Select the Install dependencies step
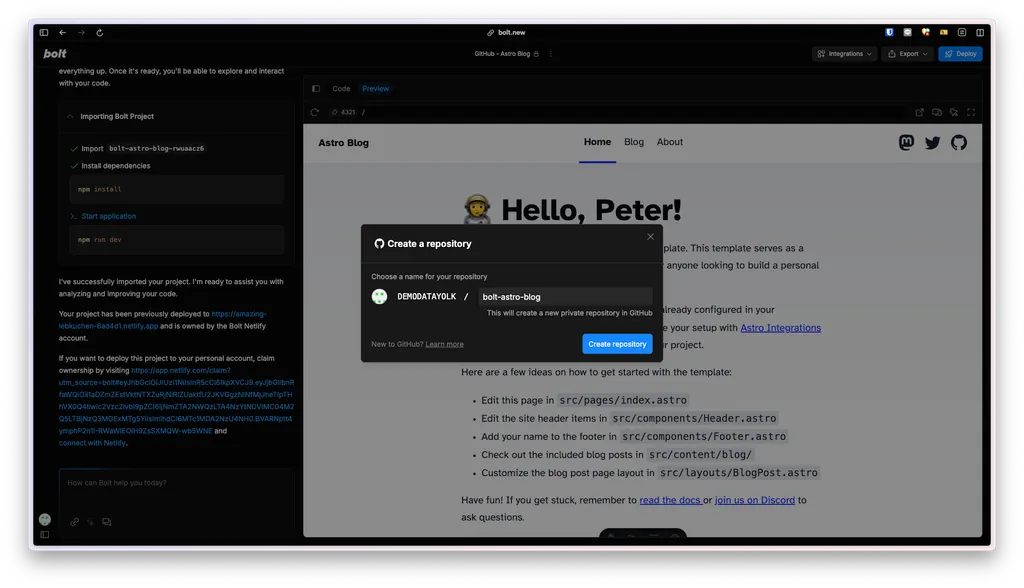The width and height of the screenshot is (1024, 588). point(110,166)
